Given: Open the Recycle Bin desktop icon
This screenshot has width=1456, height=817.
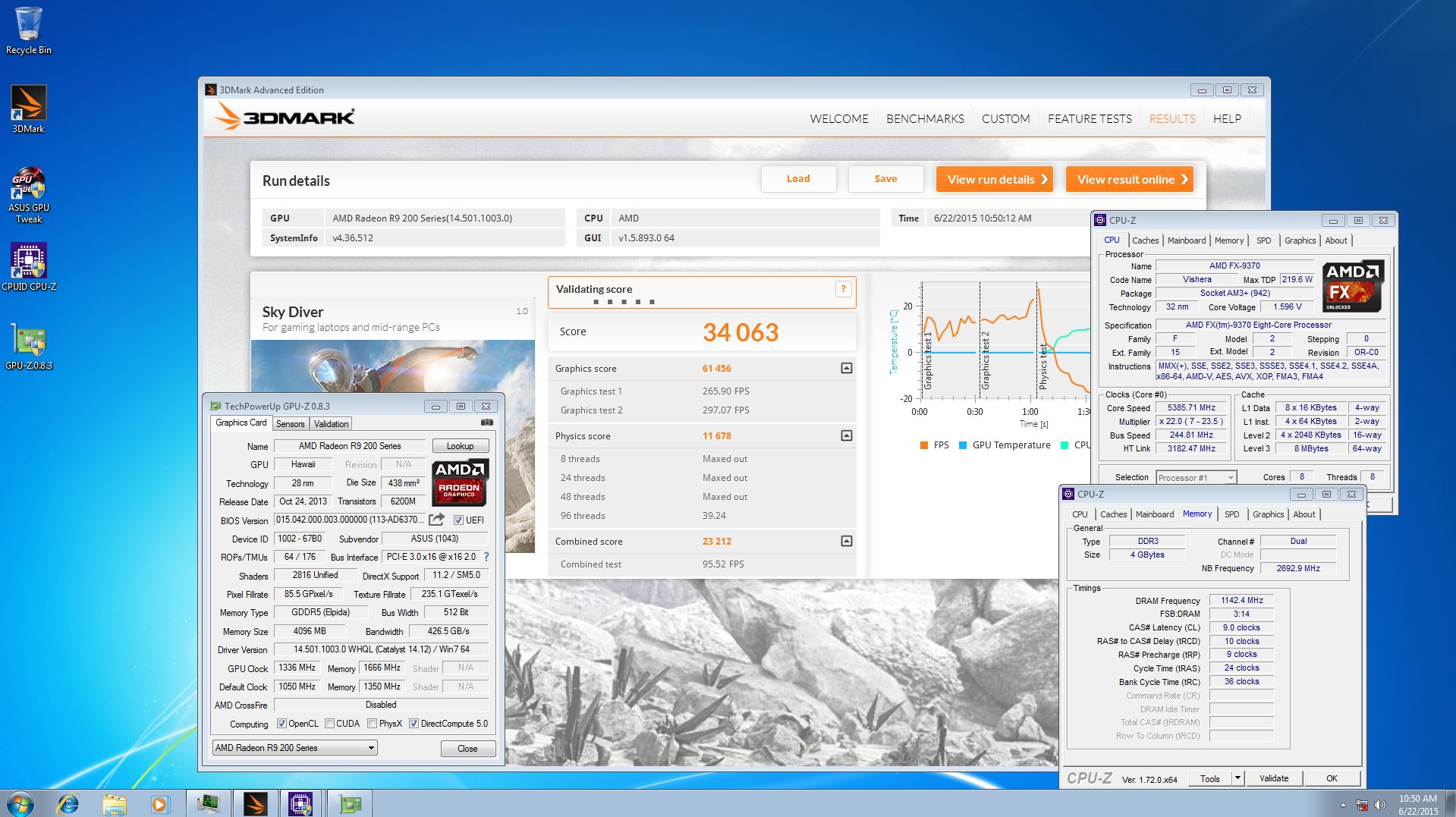Looking at the screenshot, I should (29, 30).
